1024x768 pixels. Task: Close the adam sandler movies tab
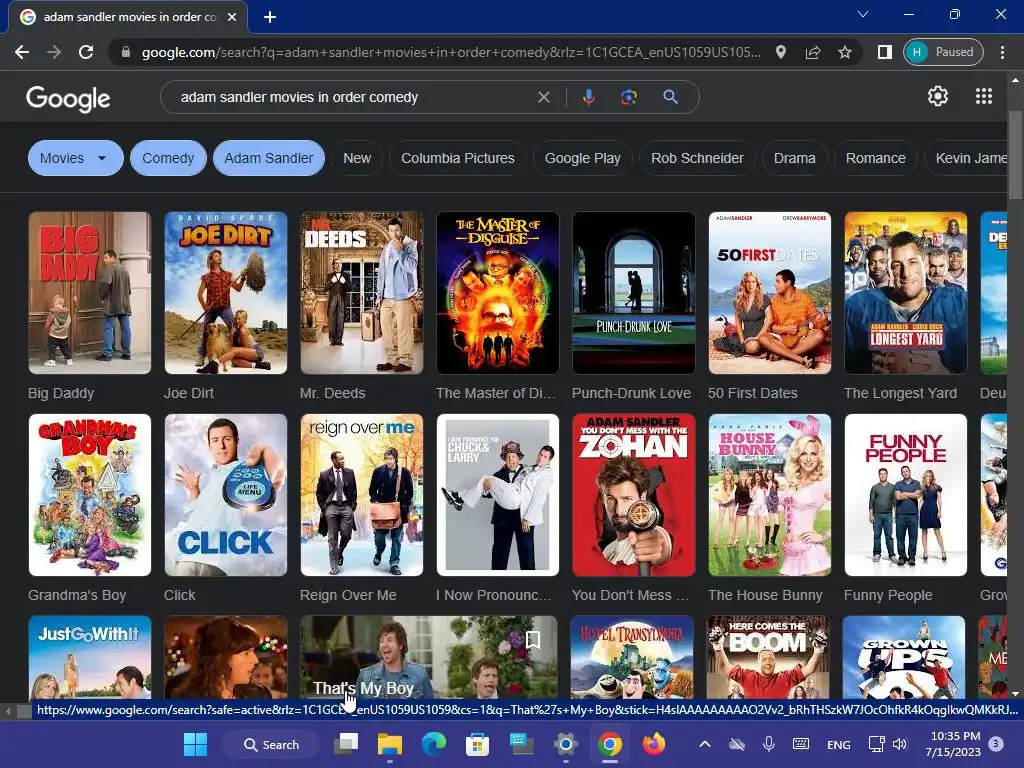pos(232,17)
